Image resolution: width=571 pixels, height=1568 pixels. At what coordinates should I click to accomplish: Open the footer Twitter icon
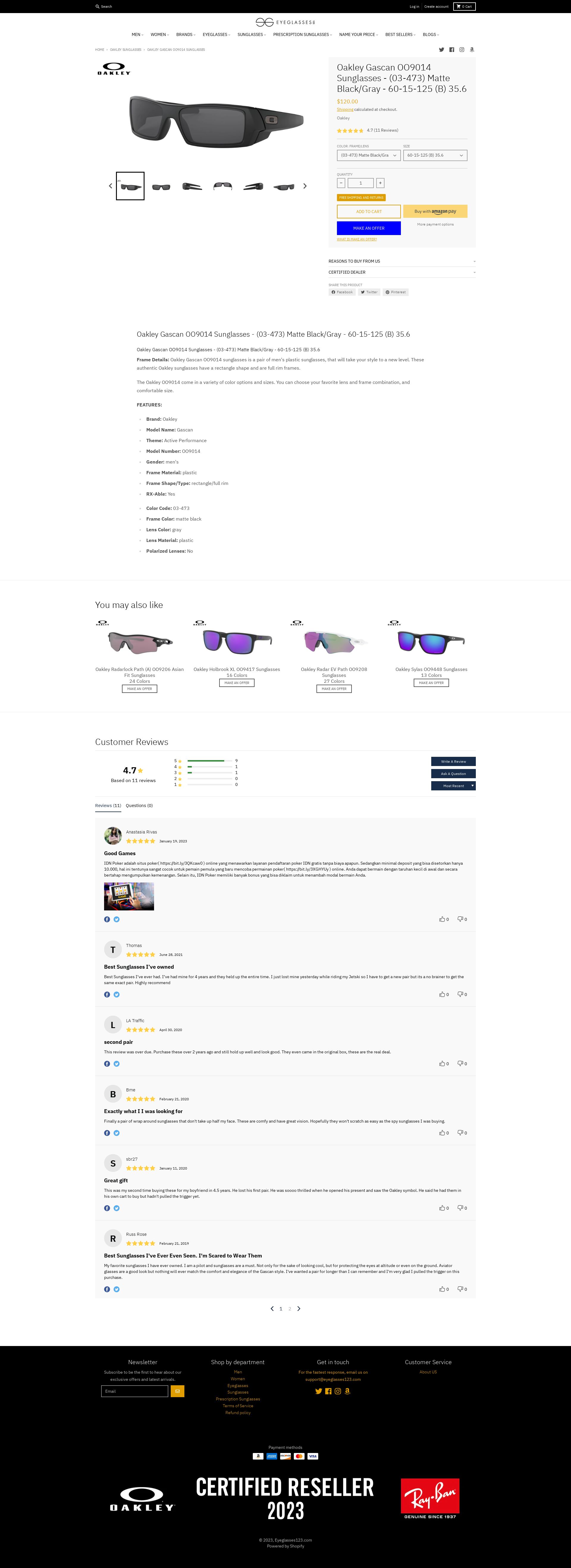[x=318, y=1391]
